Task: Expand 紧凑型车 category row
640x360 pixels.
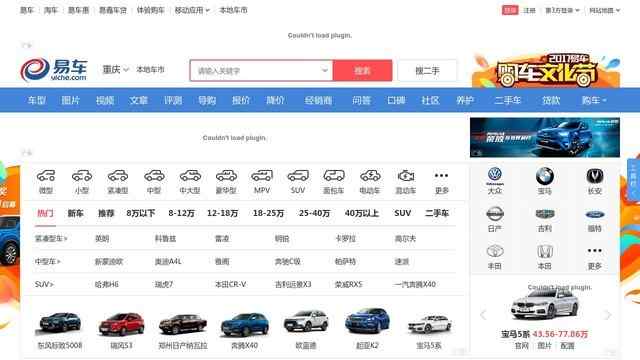Action: (51, 238)
